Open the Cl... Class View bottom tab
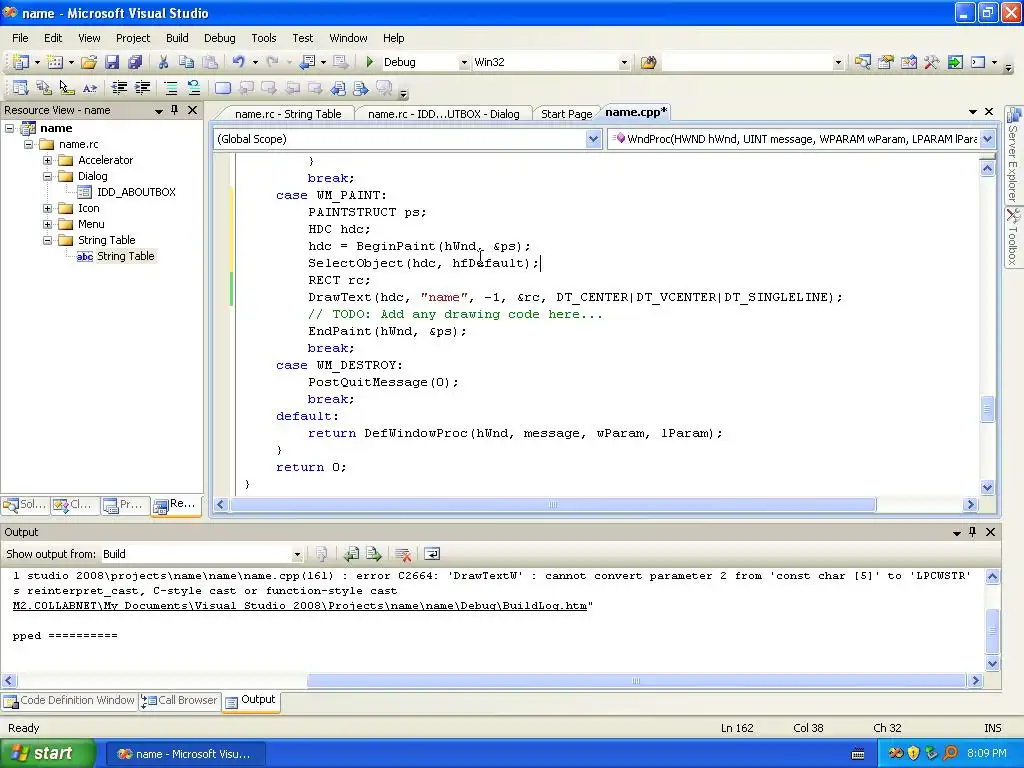 74,504
